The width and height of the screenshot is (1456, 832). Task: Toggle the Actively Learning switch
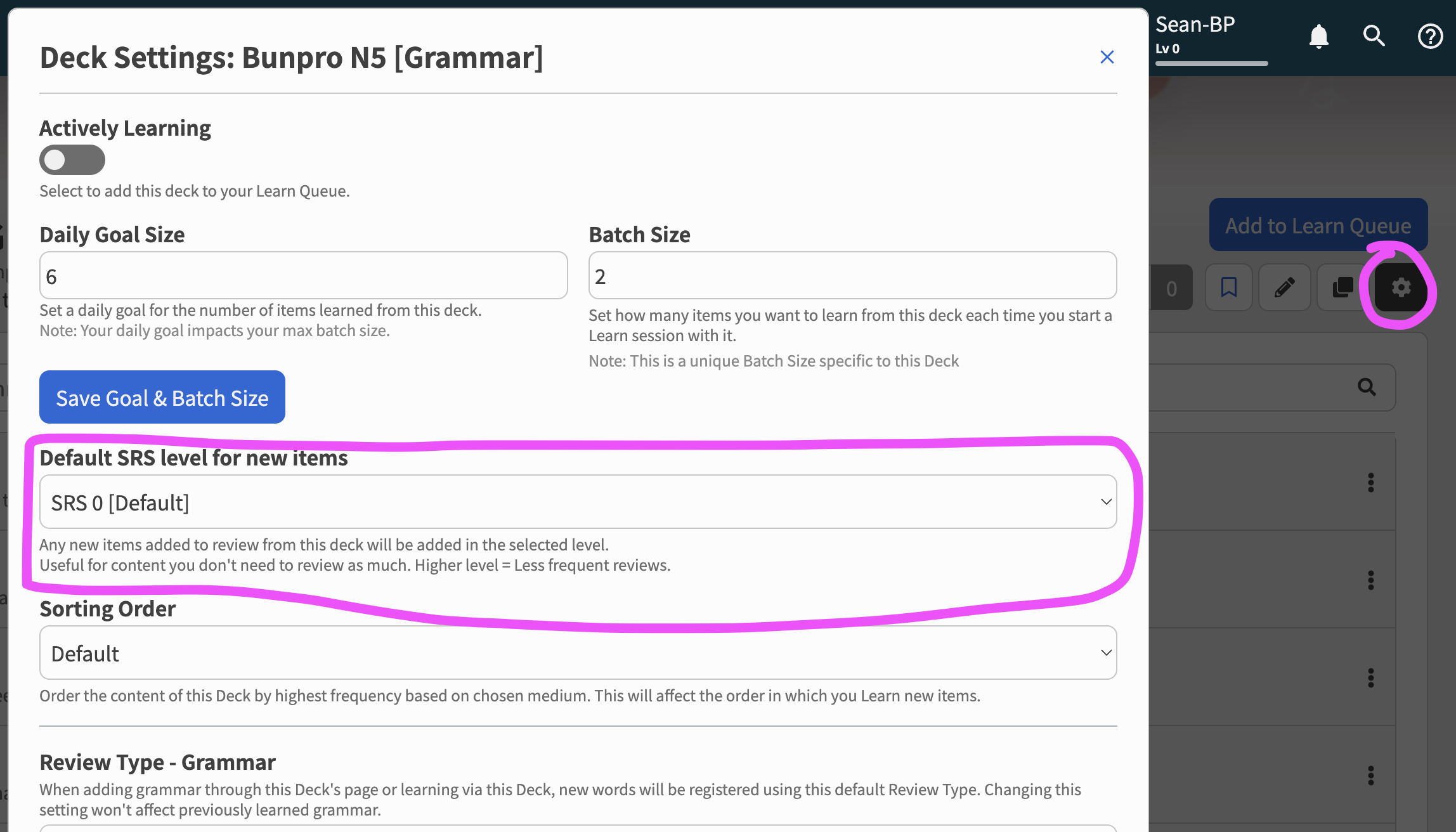click(72, 160)
